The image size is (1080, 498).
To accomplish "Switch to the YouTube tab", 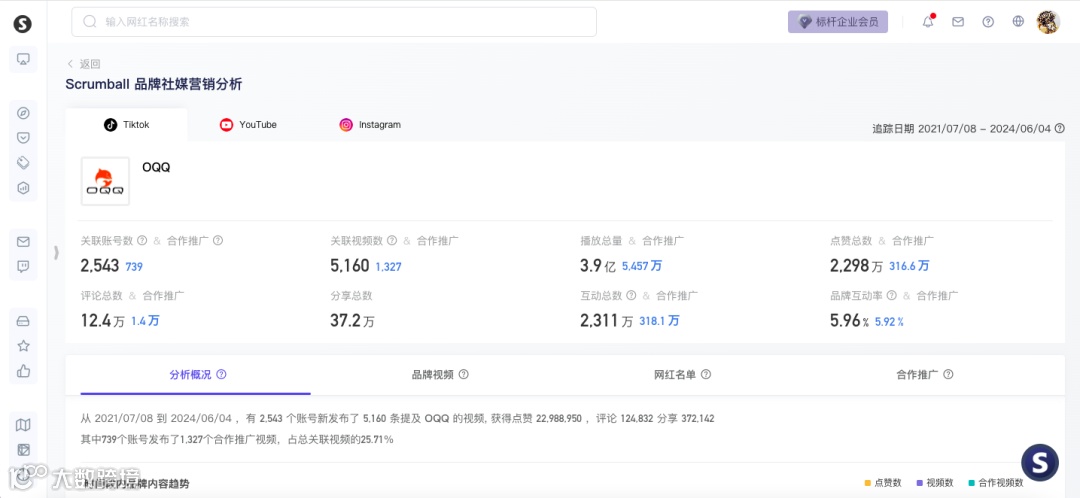I will pyautogui.click(x=248, y=125).
